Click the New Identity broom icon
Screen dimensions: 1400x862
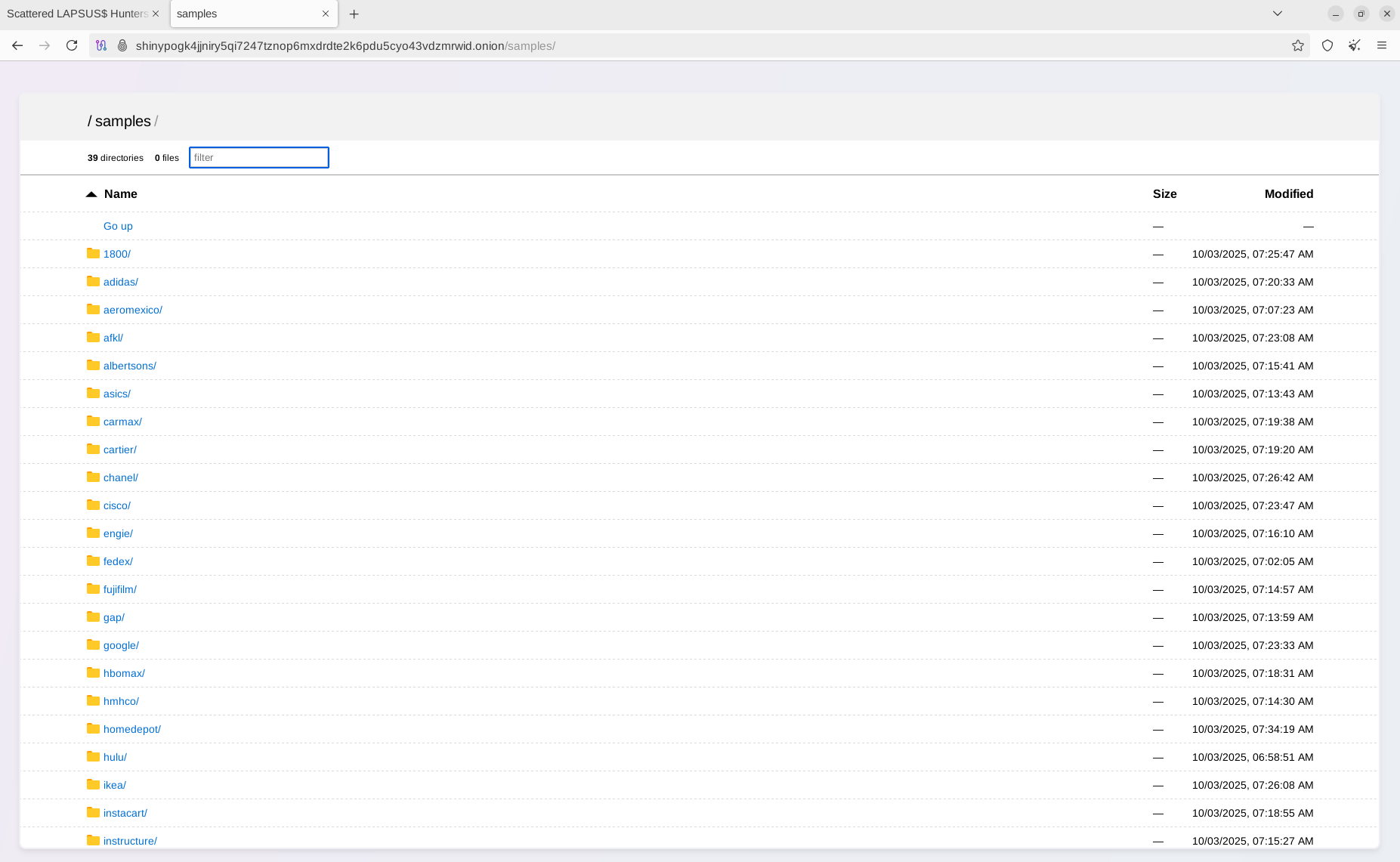(1354, 45)
